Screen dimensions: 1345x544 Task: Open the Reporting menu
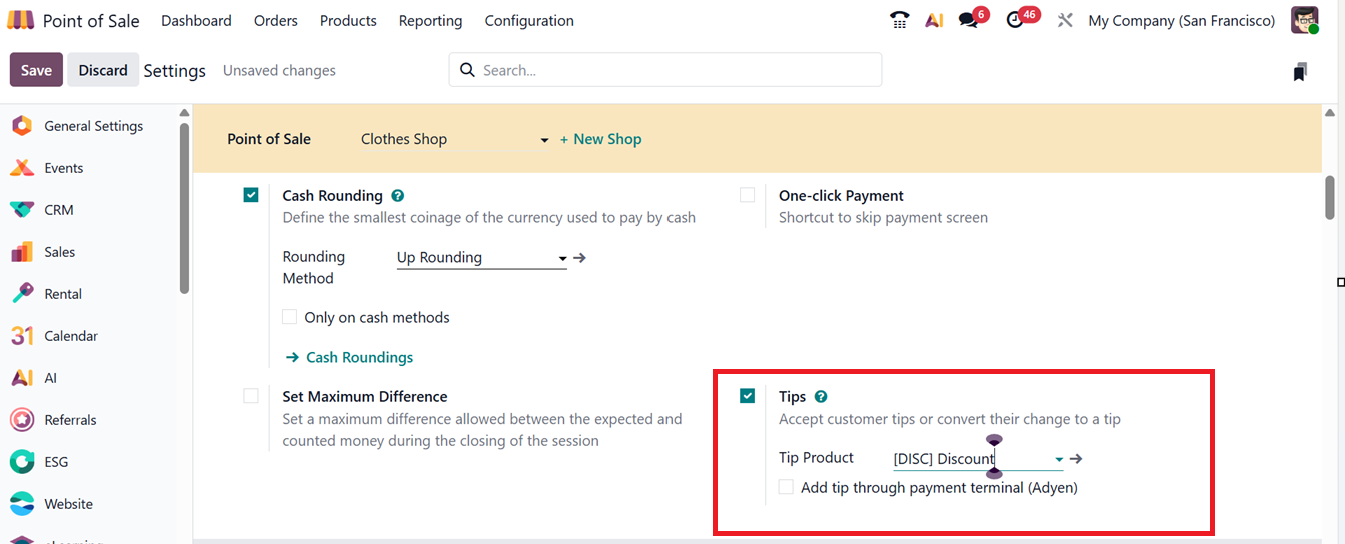coord(430,20)
